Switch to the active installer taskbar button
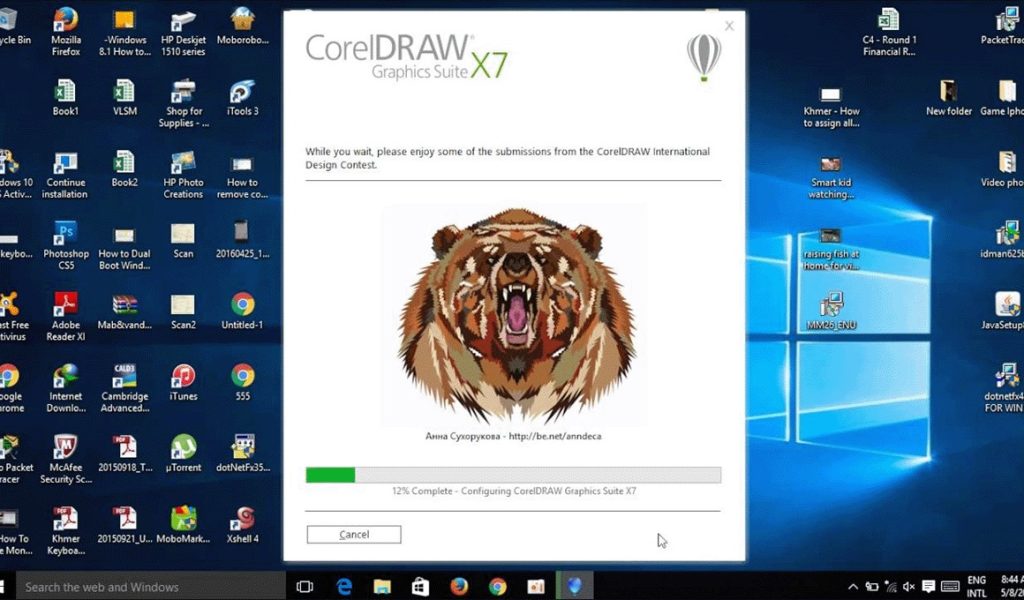 tap(574, 586)
